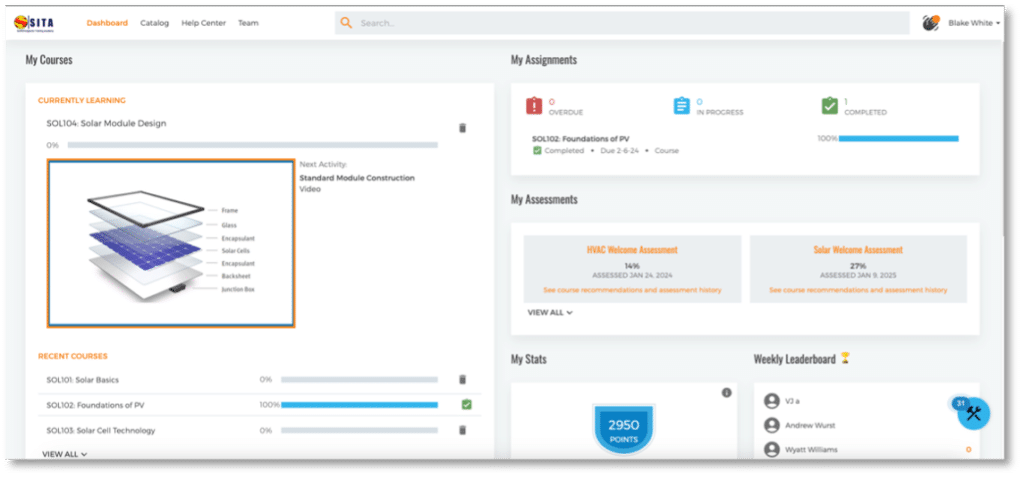Expand View All under Recent Courses

pos(64,454)
